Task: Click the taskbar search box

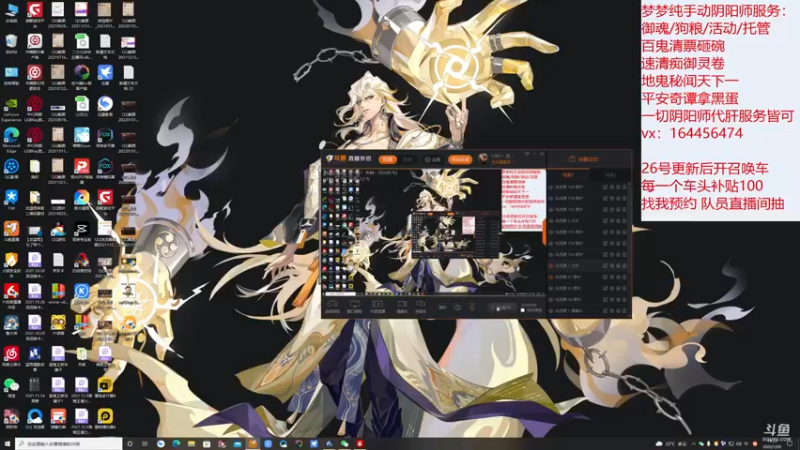Action: pos(69,444)
